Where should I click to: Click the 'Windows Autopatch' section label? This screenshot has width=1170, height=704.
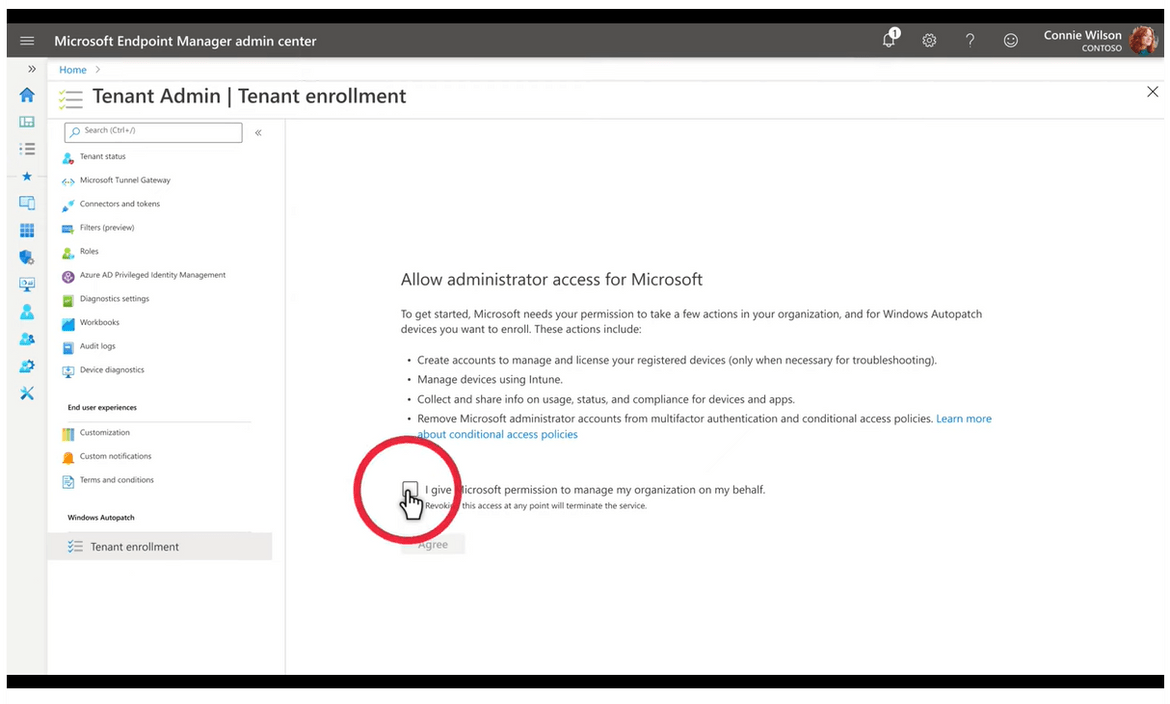pos(101,517)
